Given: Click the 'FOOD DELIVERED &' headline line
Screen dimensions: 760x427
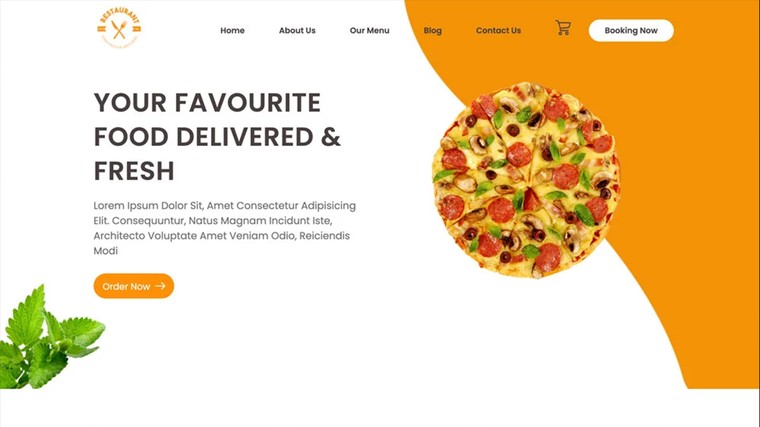Looking at the screenshot, I should pos(217,137).
